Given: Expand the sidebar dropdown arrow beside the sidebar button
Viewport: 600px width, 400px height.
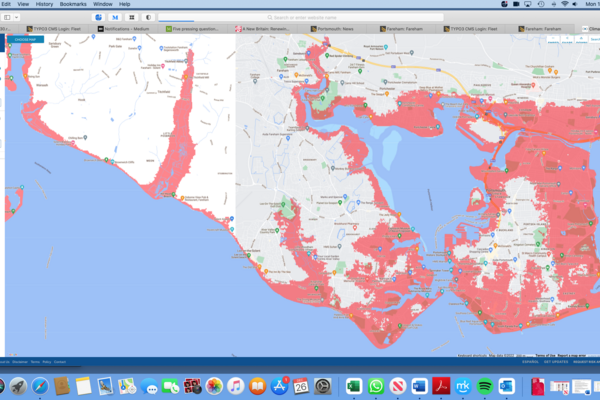Looking at the screenshot, I should (16, 17).
